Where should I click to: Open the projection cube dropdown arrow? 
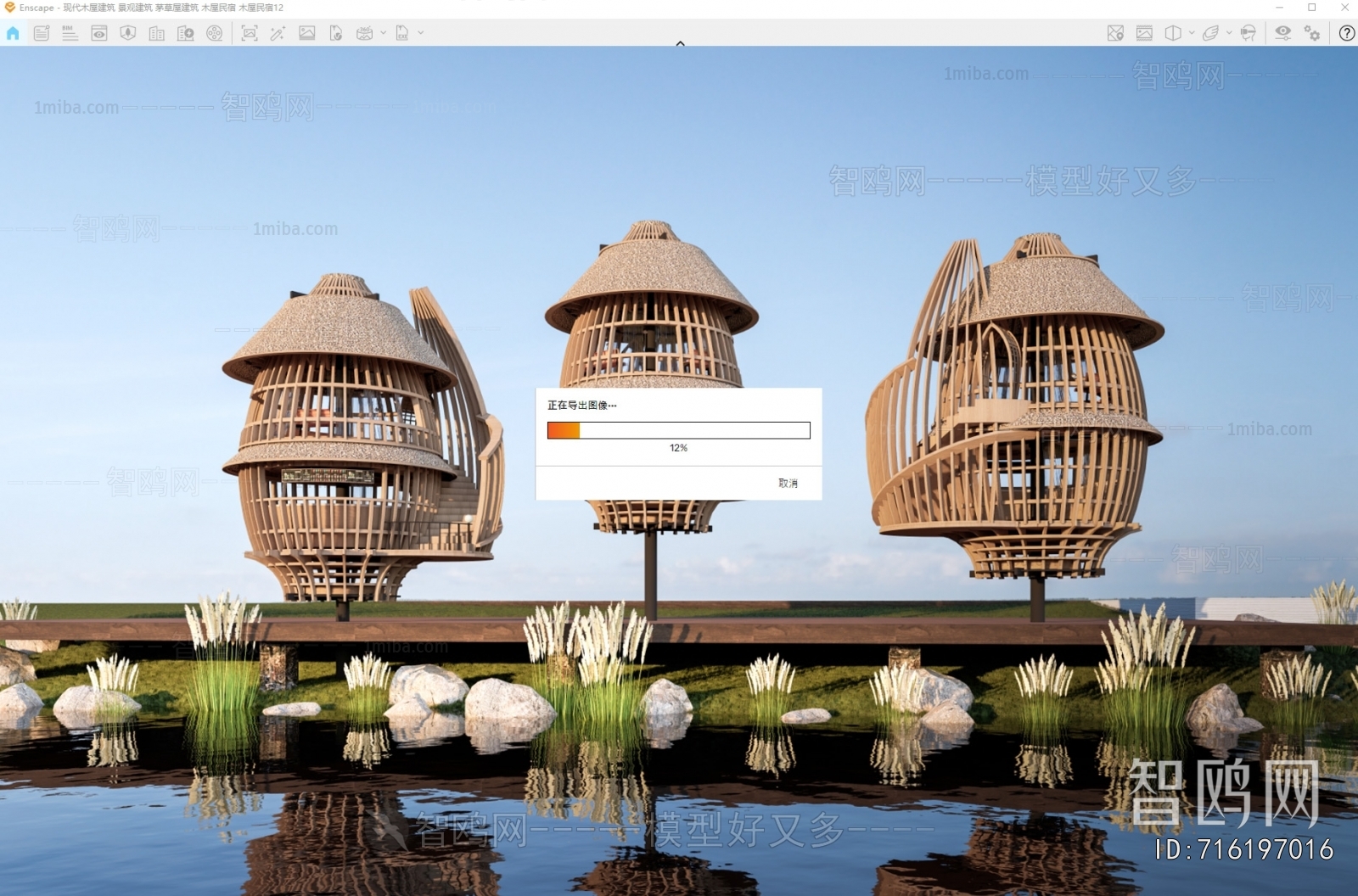pos(1192,33)
